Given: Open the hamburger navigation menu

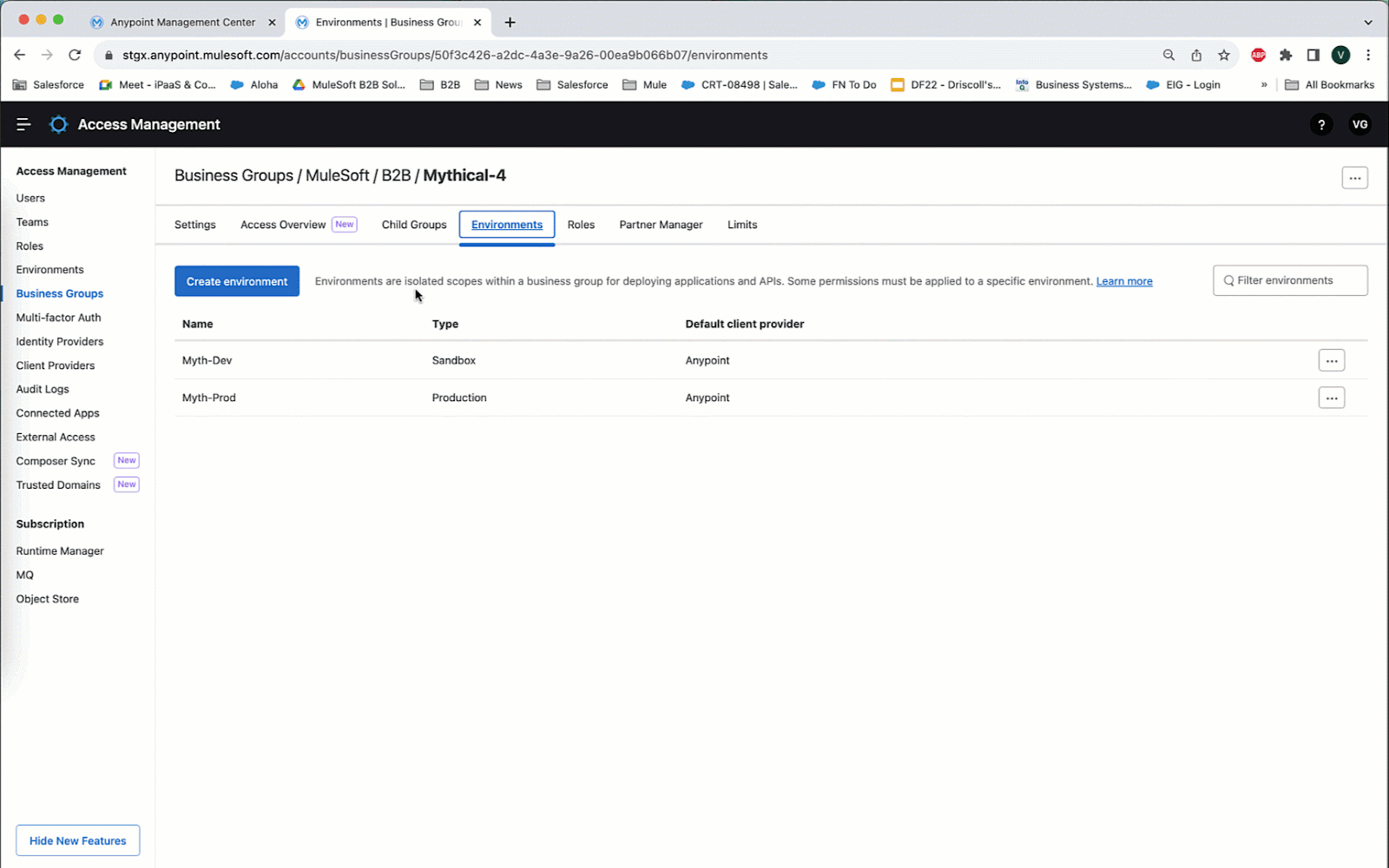Looking at the screenshot, I should 23,124.
